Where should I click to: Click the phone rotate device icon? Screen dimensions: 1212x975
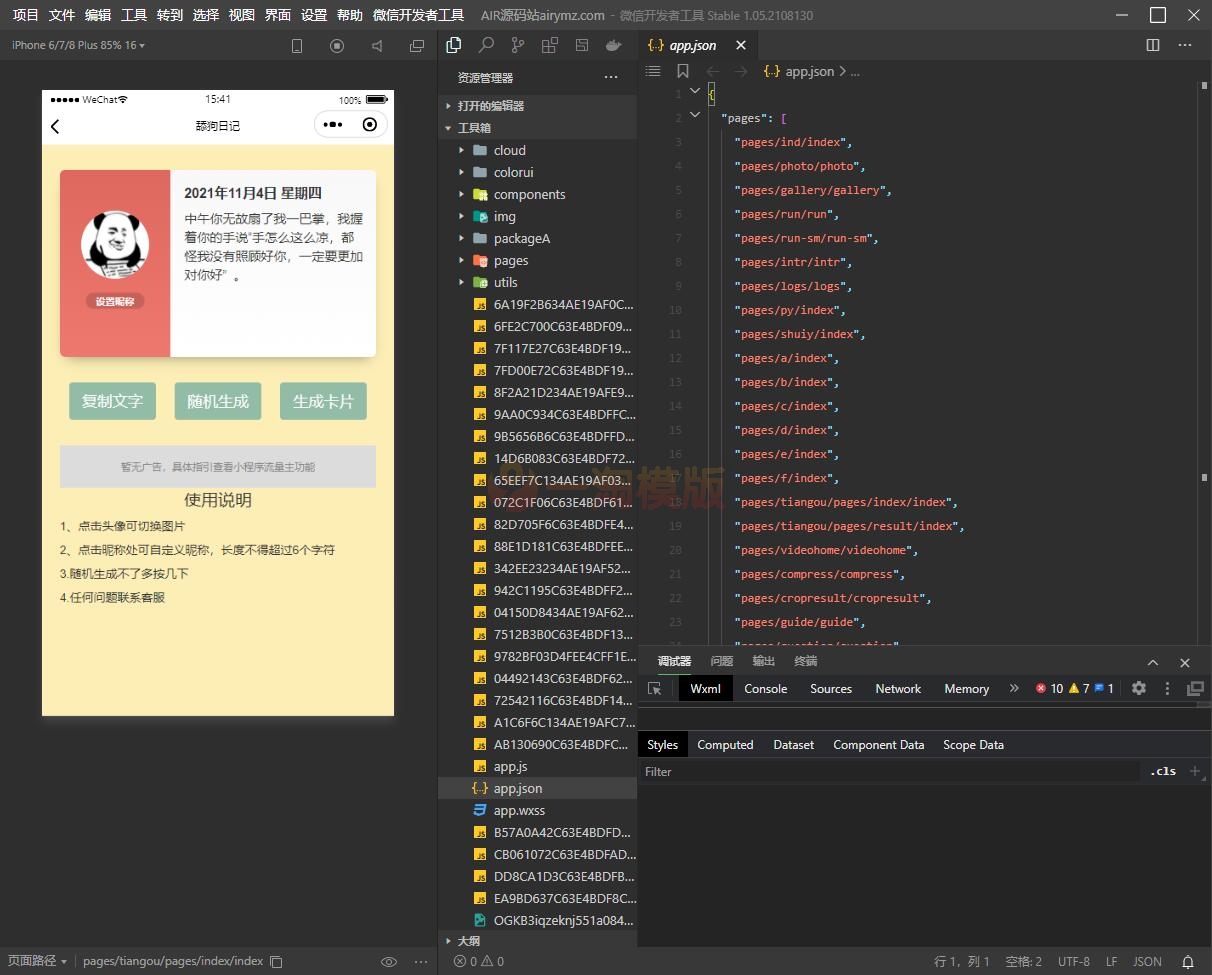pos(297,46)
